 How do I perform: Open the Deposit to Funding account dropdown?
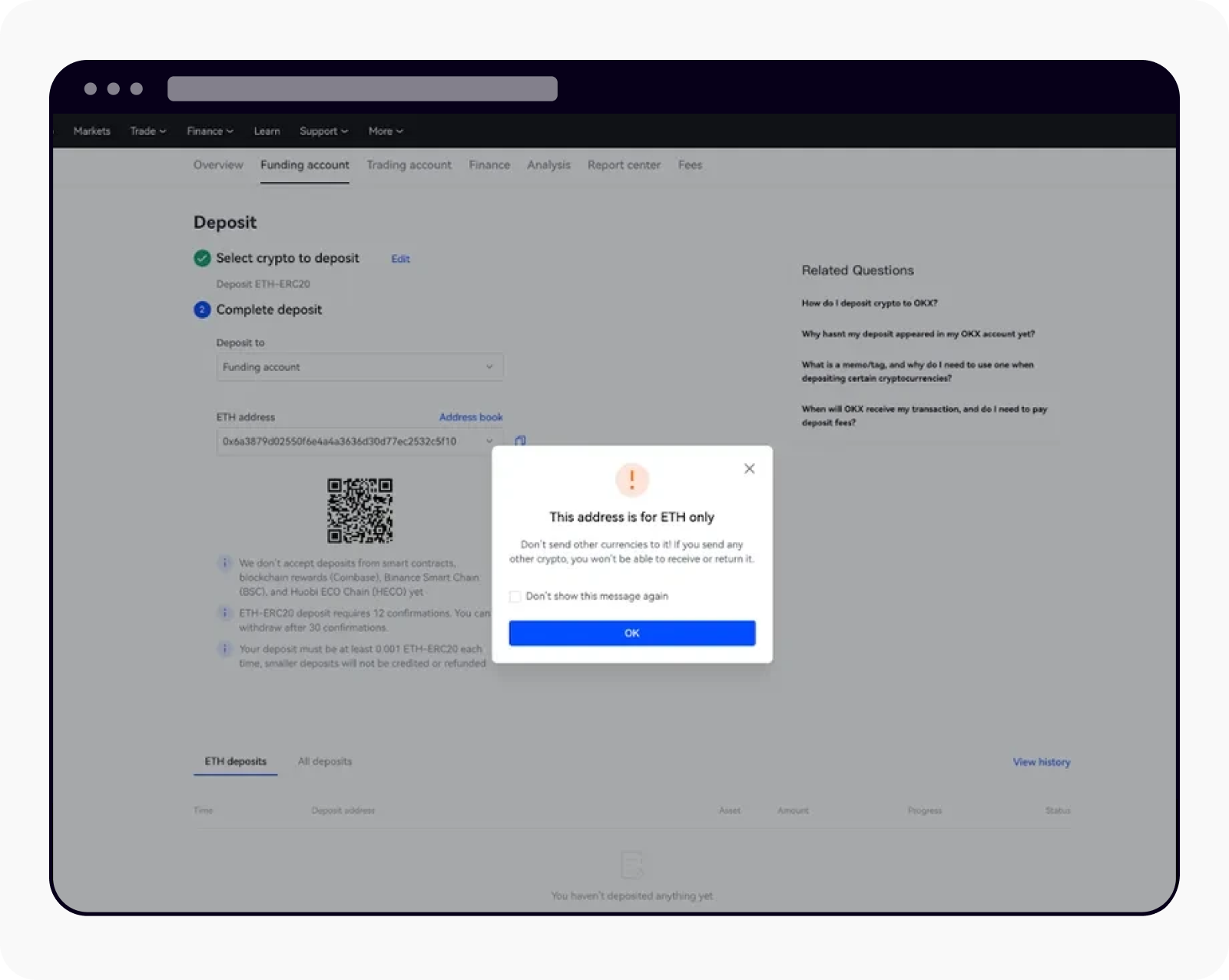[359, 367]
